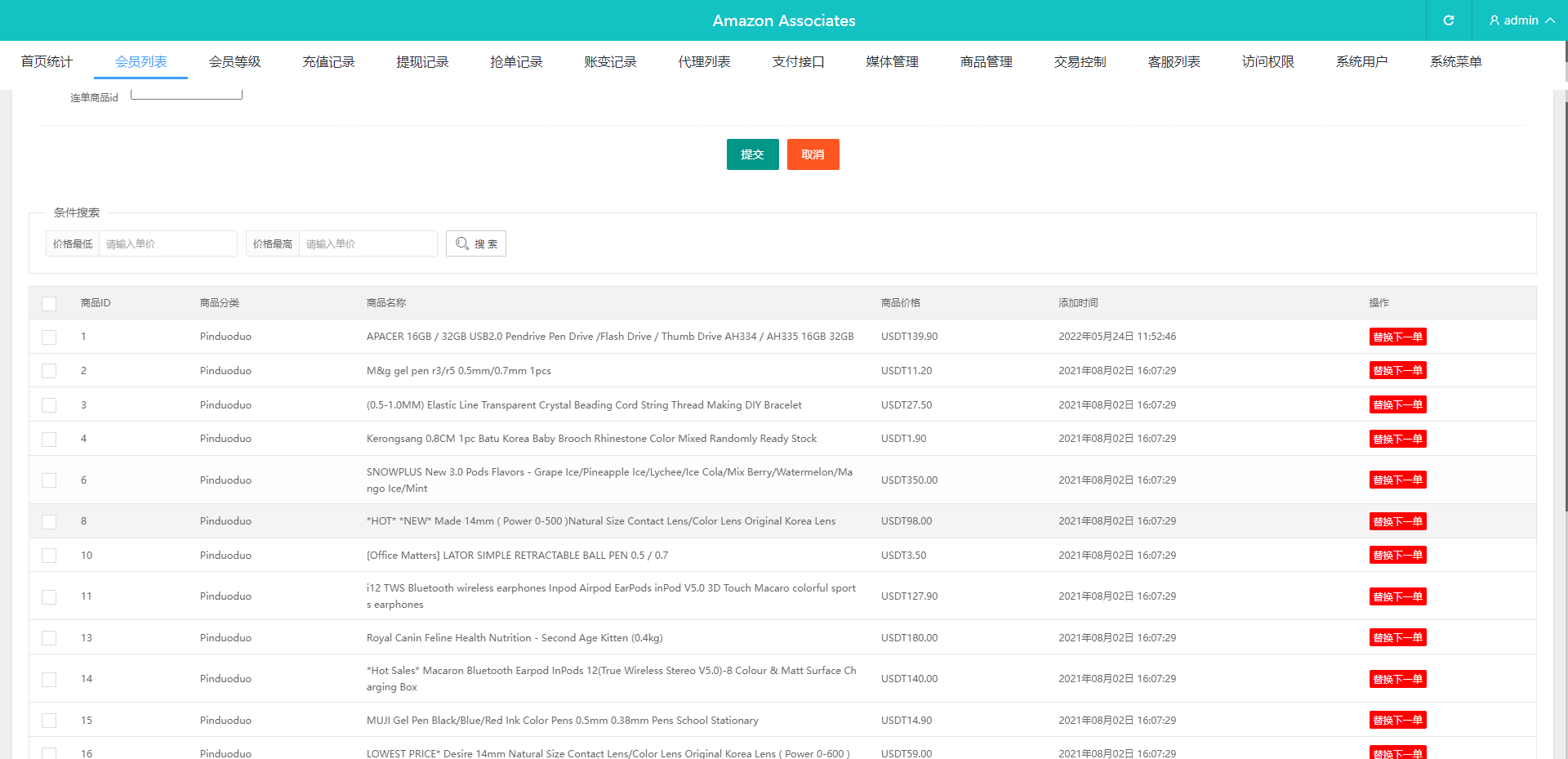Toggle the checkbox for product ID 13

point(49,638)
